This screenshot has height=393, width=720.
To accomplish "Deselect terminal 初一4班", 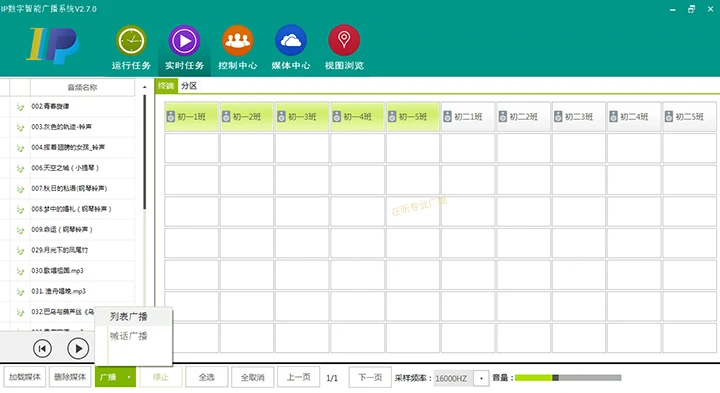I will coord(357,117).
